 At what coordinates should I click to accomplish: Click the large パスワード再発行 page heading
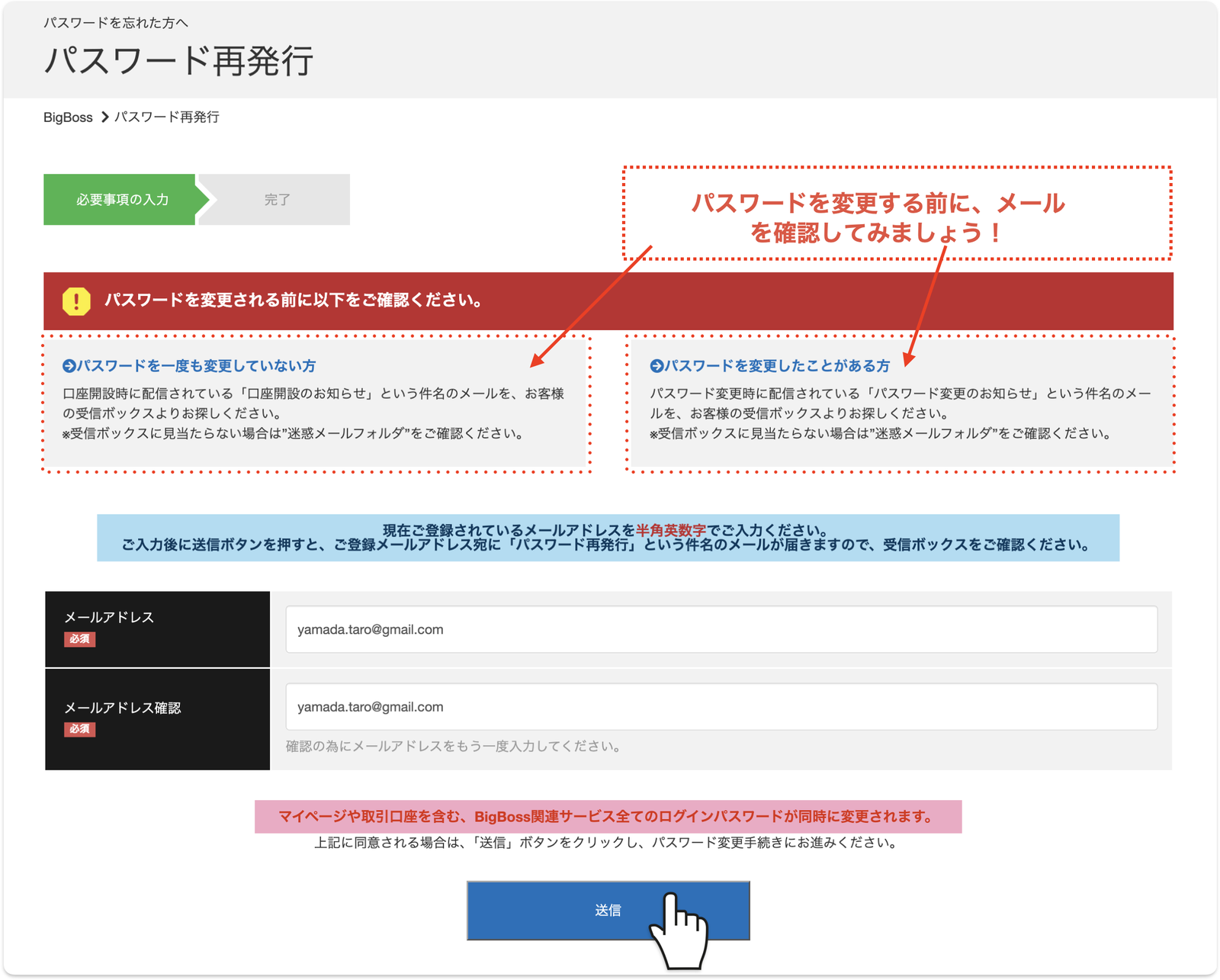(178, 61)
